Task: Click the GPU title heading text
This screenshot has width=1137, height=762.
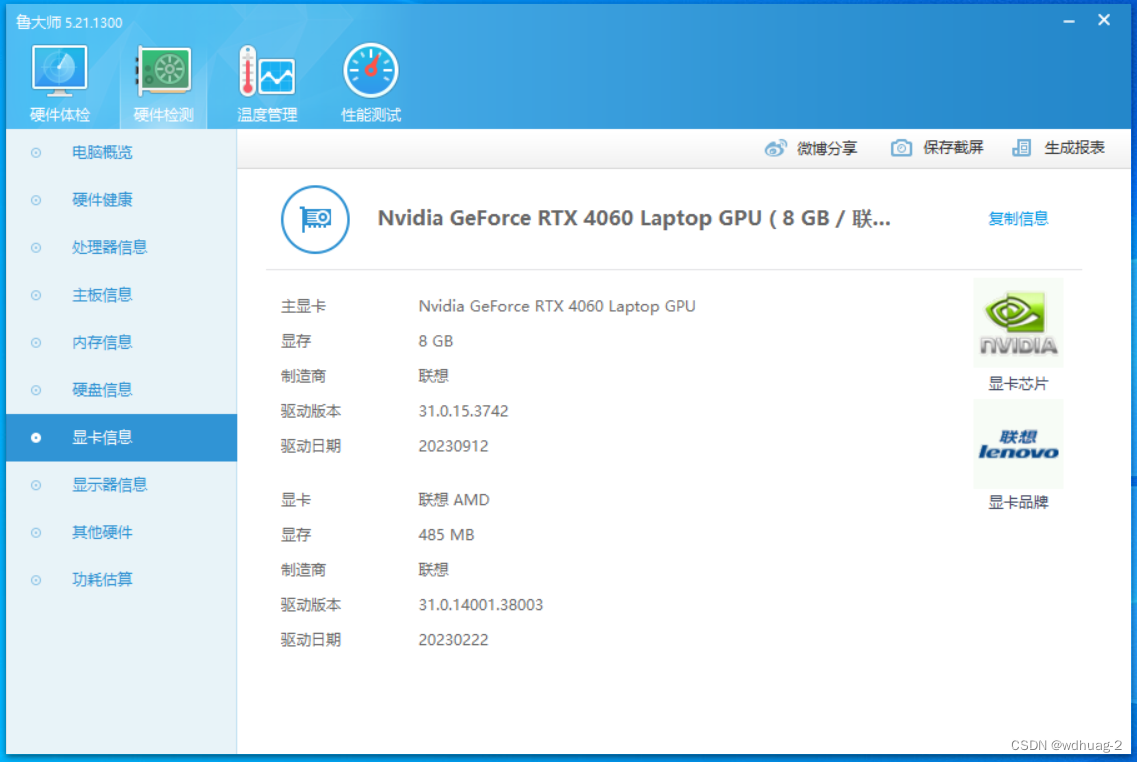Action: (x=634, y=218)
